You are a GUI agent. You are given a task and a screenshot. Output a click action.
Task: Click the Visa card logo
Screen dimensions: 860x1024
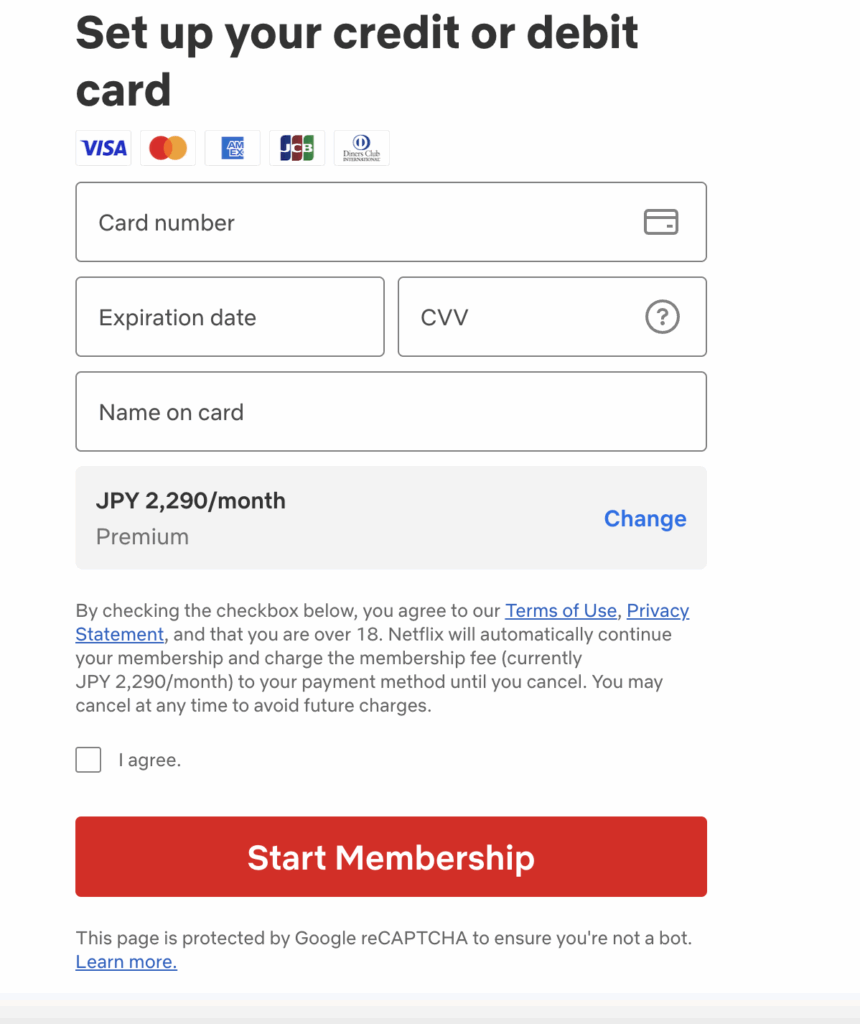tap(104, 148)
